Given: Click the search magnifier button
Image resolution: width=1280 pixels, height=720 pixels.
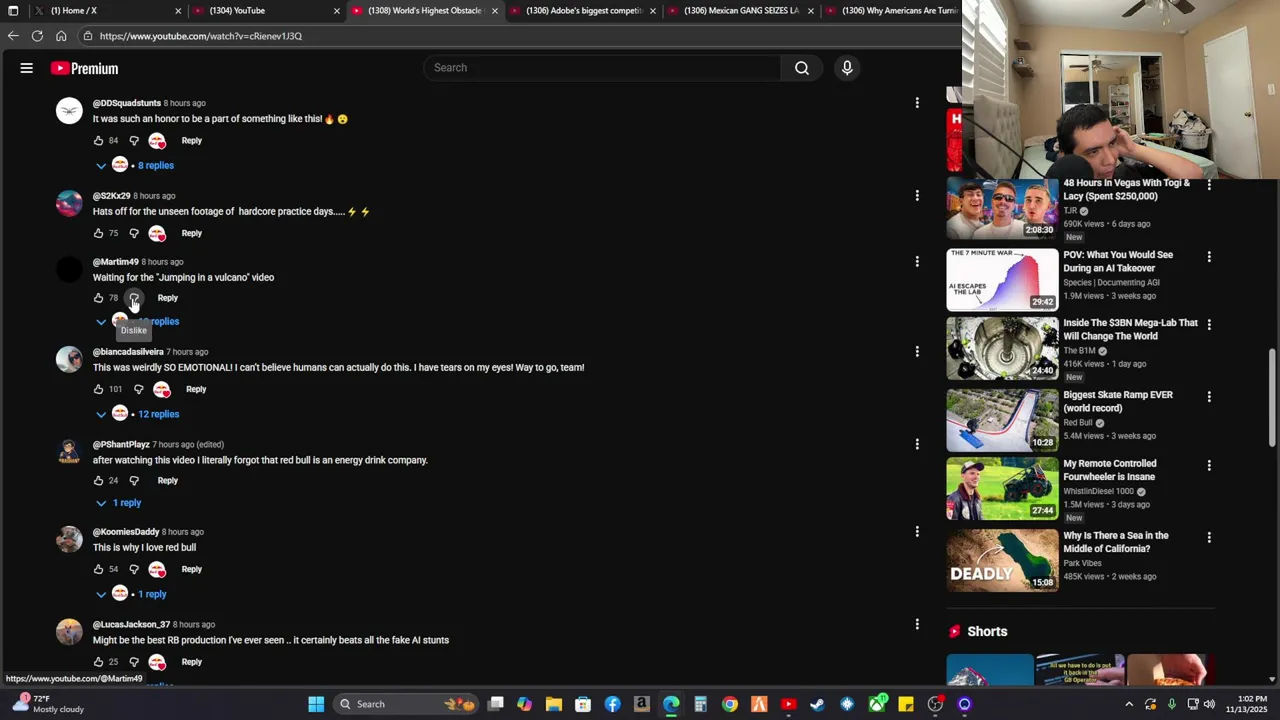Looking at the screenshot, I should (802, 68).
